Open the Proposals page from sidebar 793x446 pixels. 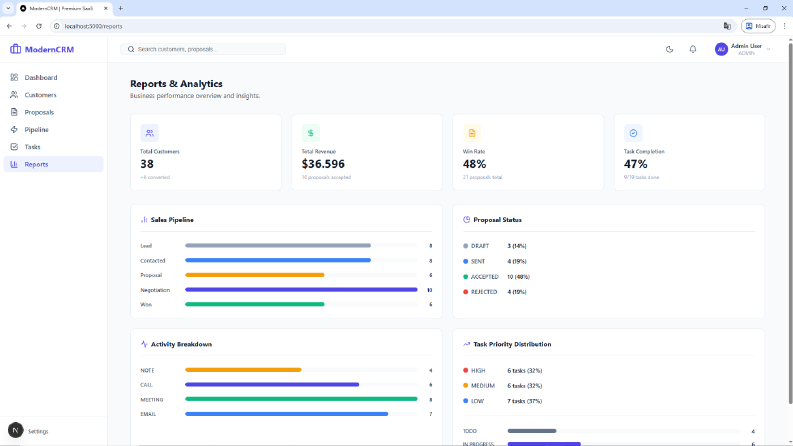click(x=53, y=112)
